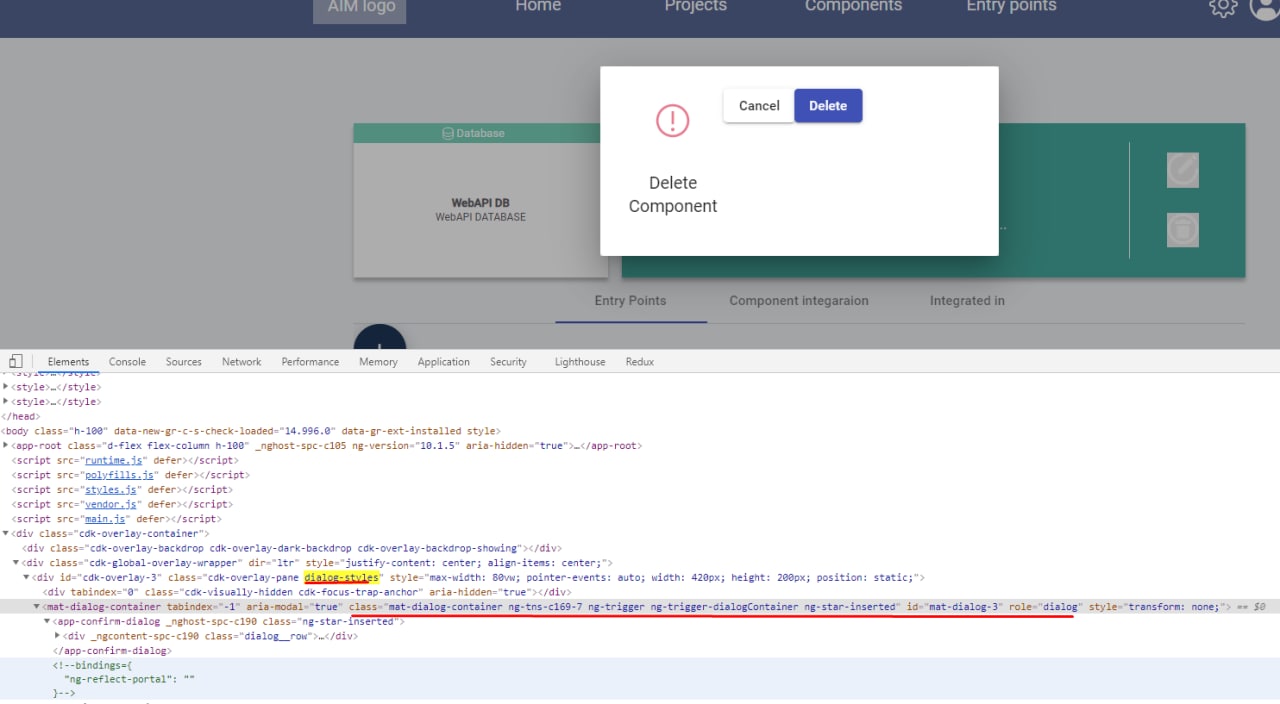Click the Delete Component dialog title
Screen dimensions: 1280x704
(x=673, y=195)
